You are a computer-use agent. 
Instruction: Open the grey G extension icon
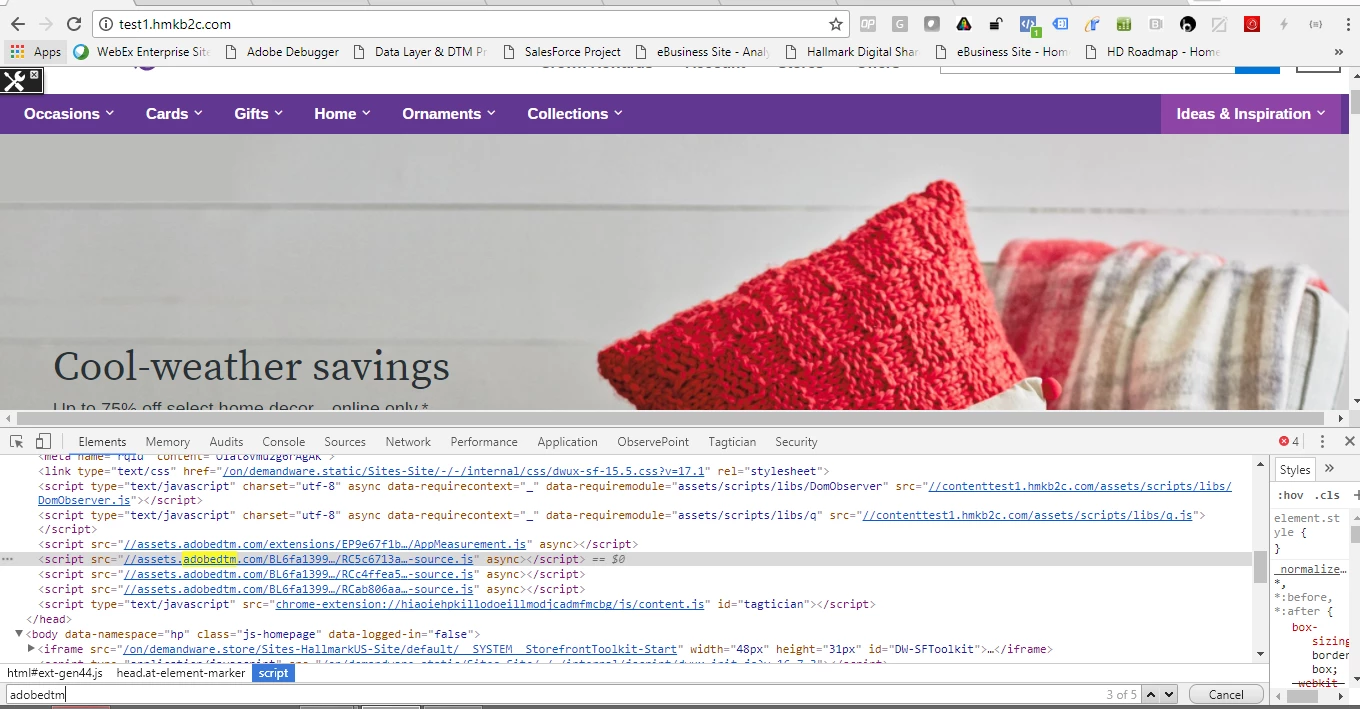tap(900, 24)
